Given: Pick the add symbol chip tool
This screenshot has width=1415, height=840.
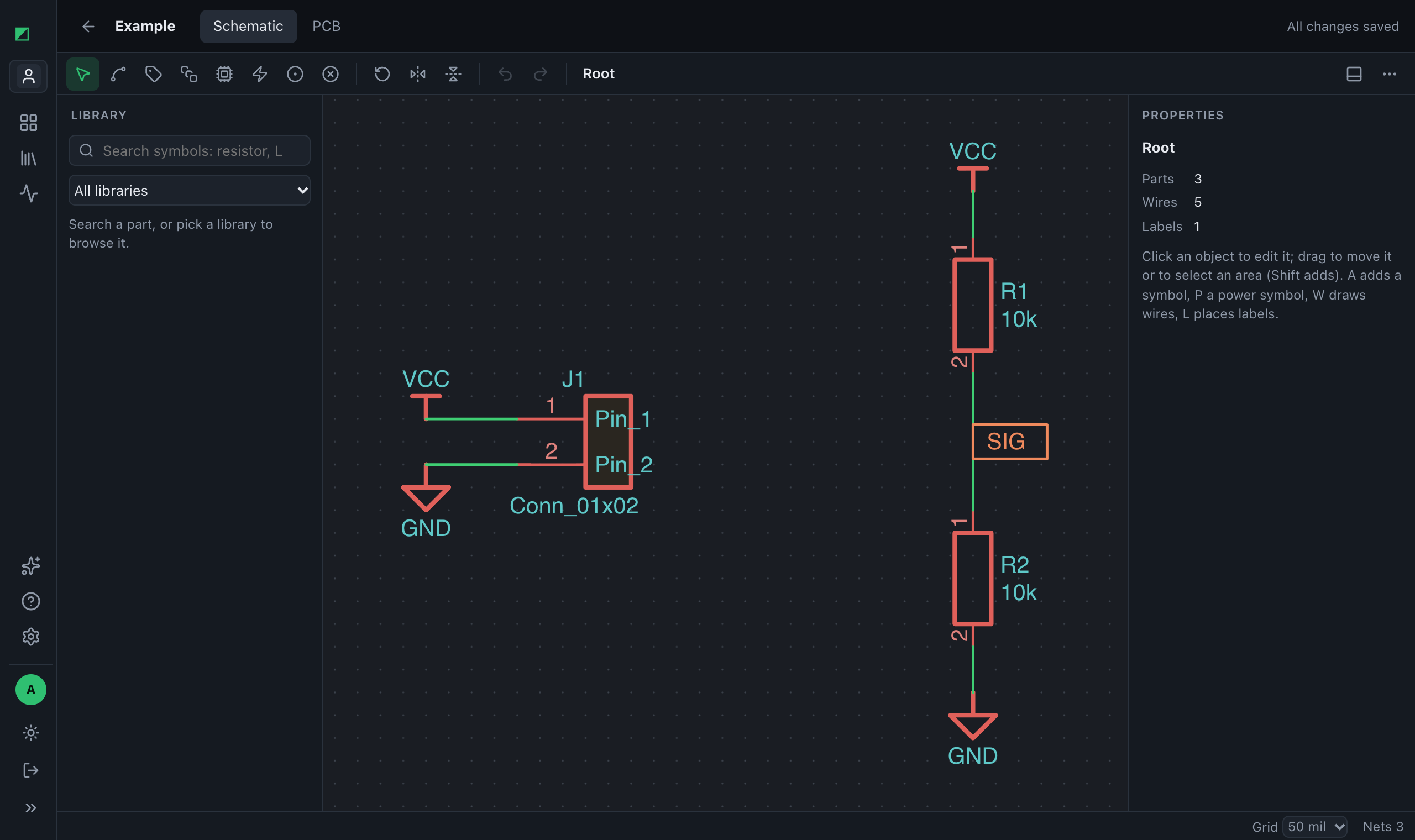Looking at the screenshot, I should (x=224, y=74).
